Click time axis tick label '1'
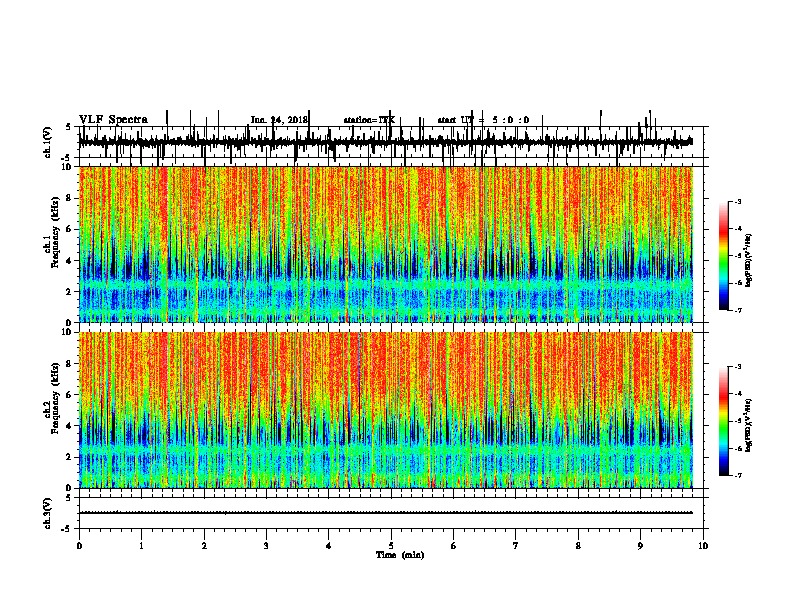This screenshot has width=792, height=612. pos(142,546)
